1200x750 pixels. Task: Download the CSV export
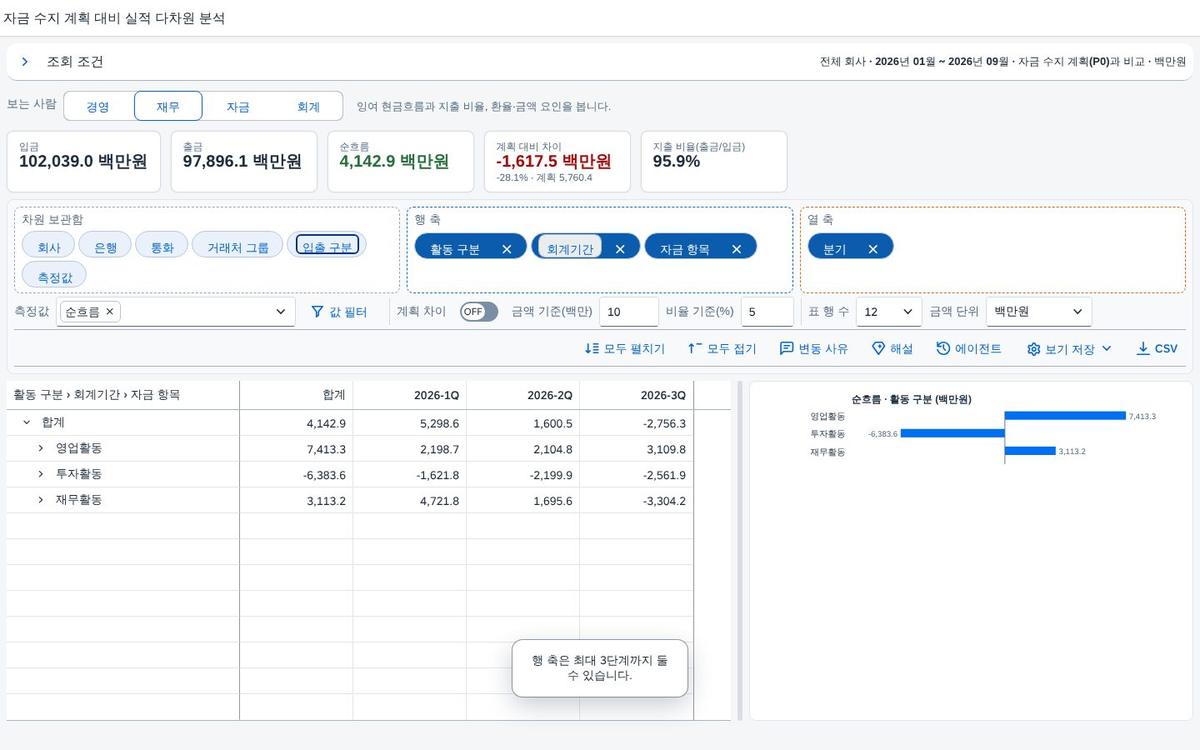(x=1157, y=349)
